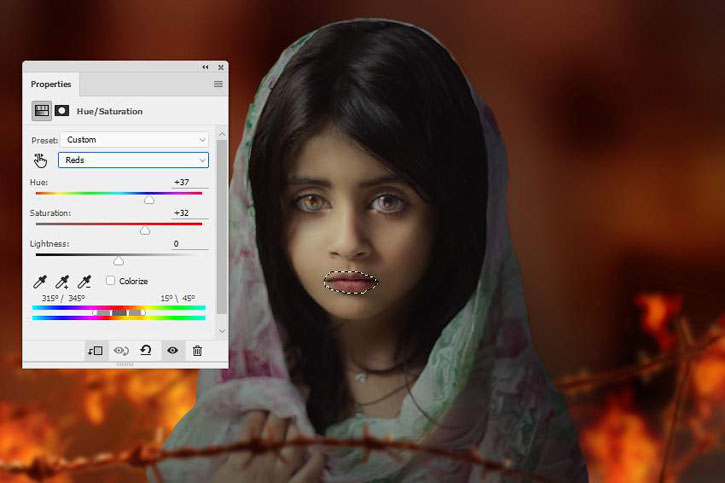
Task: Click the Lightness: label
Action: click(49, 244)
